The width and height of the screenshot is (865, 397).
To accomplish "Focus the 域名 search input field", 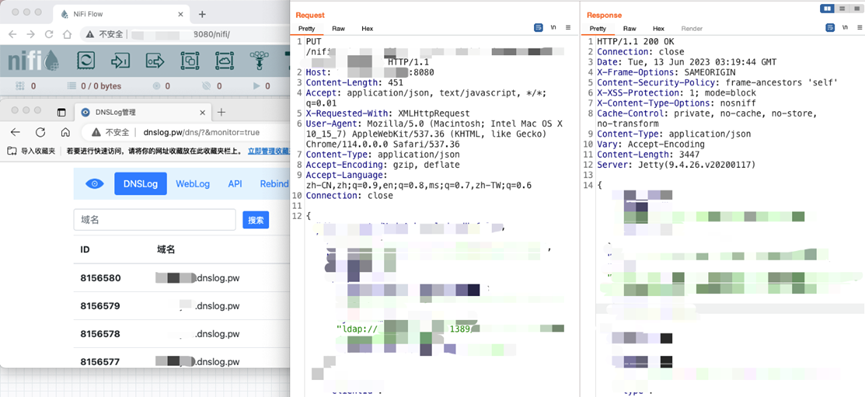I will 154,219.
